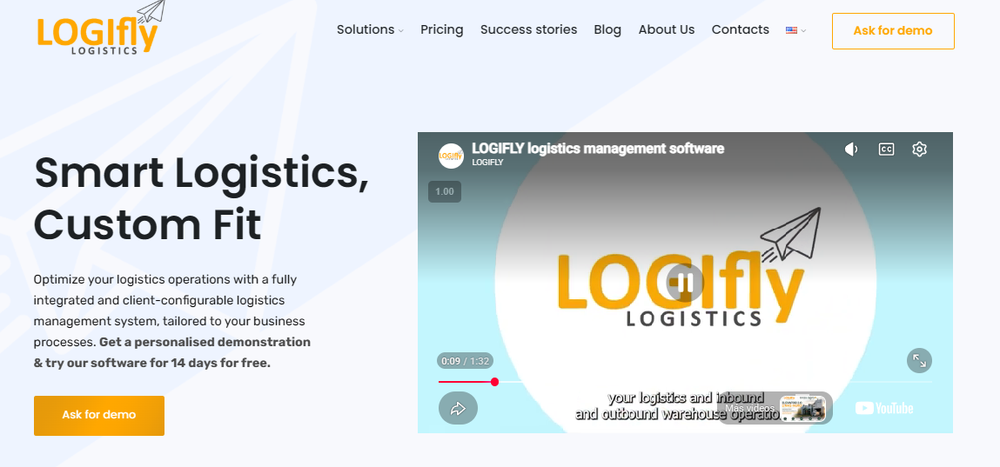
Task: Click the Smart Logistics, Custom Fit heading
Action: point(202,198)
